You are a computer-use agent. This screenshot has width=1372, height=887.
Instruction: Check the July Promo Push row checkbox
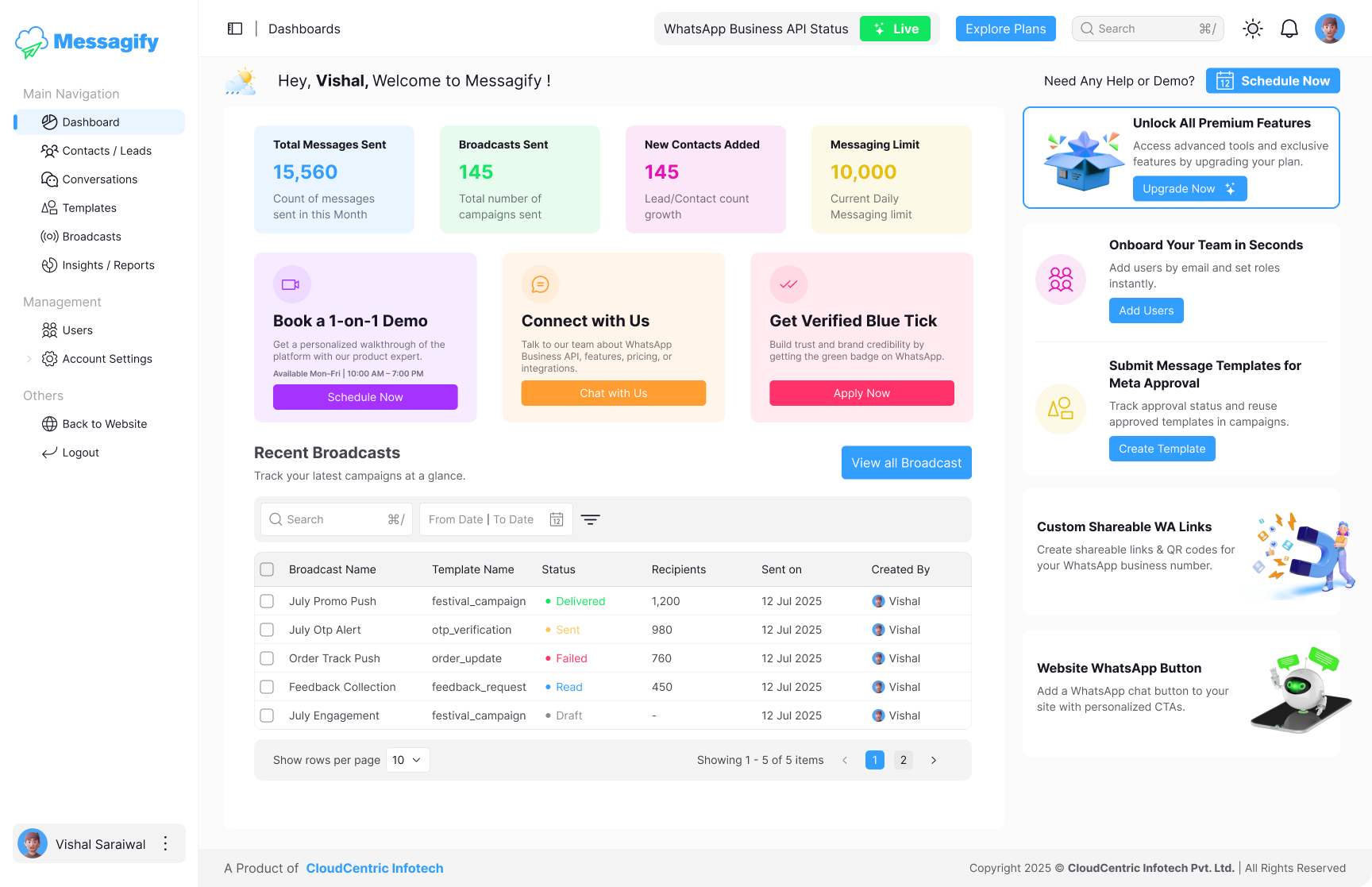[x=267, y=601]
